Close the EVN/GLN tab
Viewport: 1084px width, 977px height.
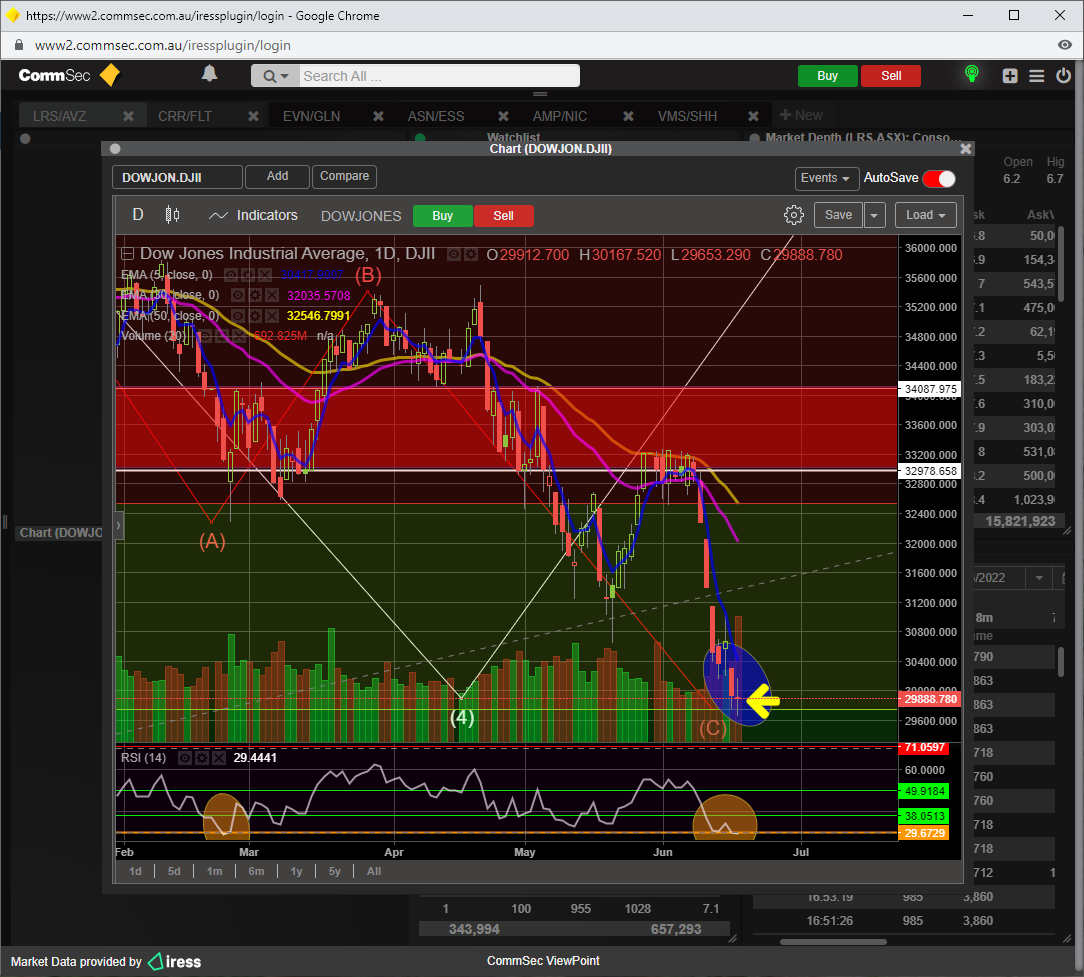[378, 116]
